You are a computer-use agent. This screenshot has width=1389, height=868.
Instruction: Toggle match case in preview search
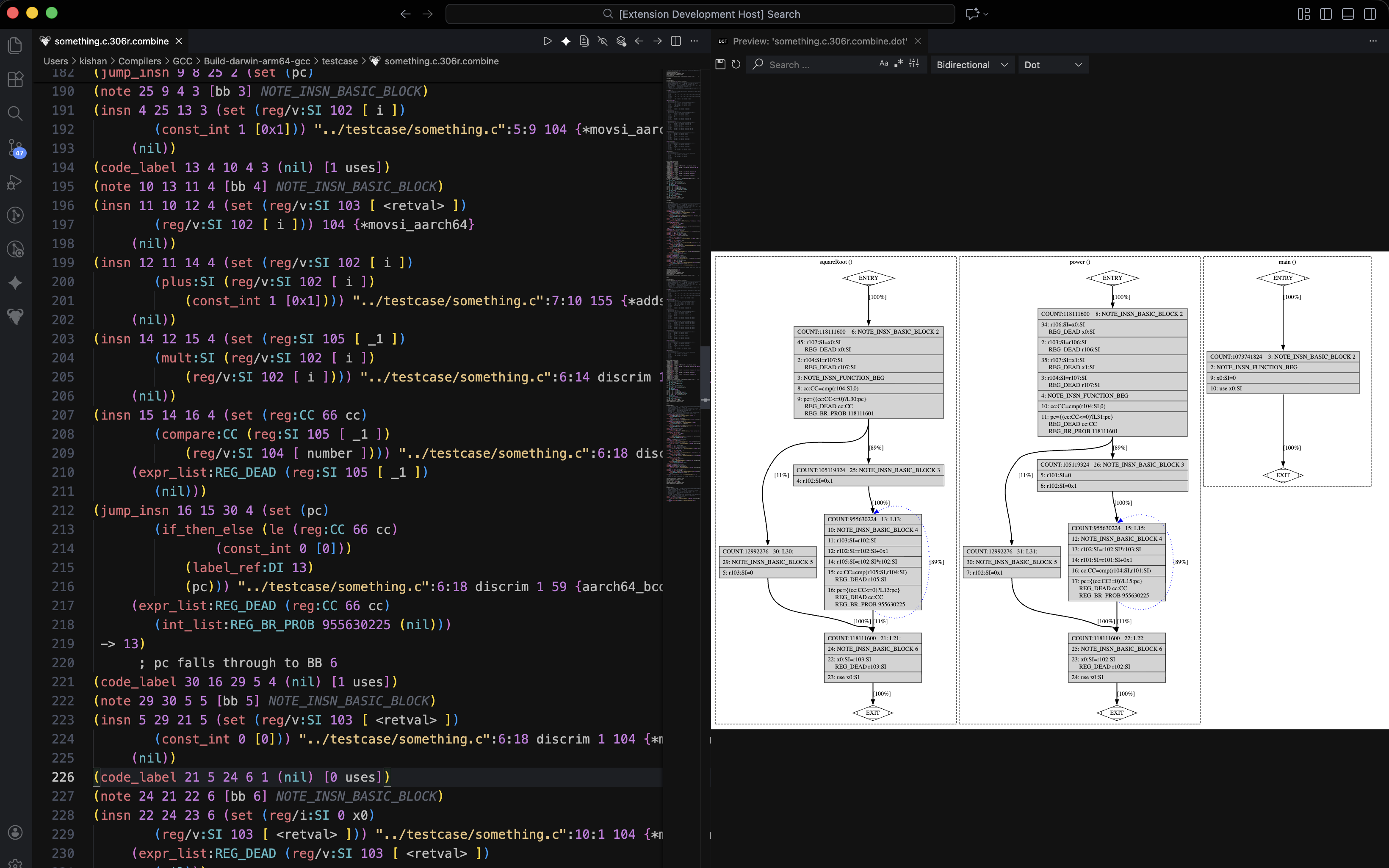[883, 64]
